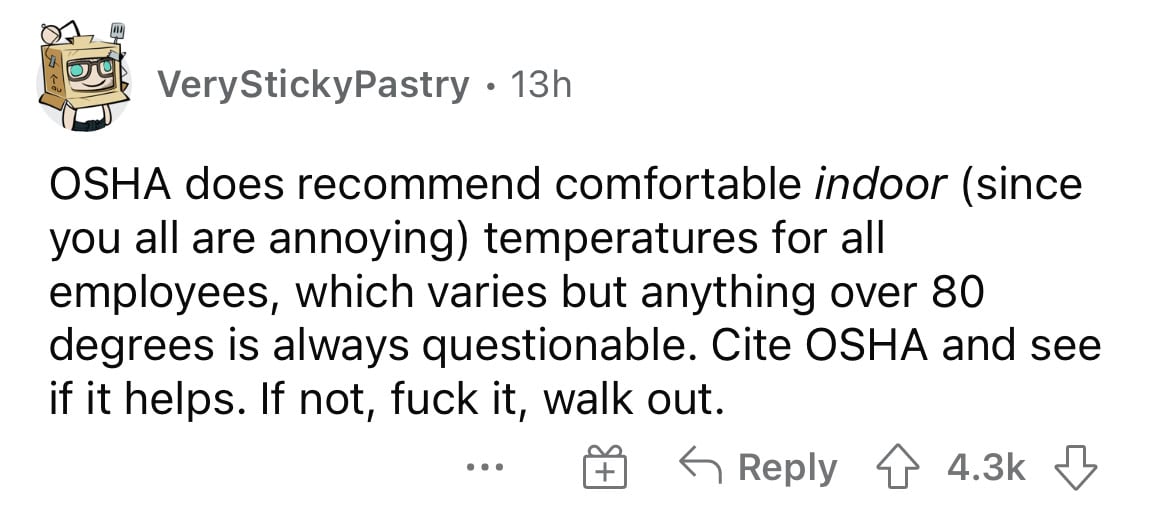Click the spatula on the avatar
The image size is (1170, 516).
tap(116, 37)
